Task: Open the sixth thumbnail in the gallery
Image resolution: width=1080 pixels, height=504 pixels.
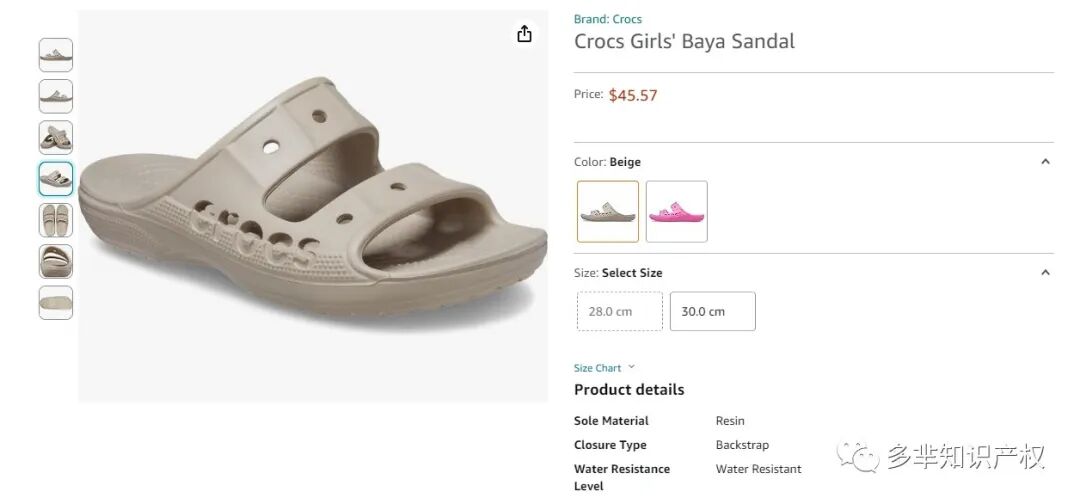Action: [56, 261]
